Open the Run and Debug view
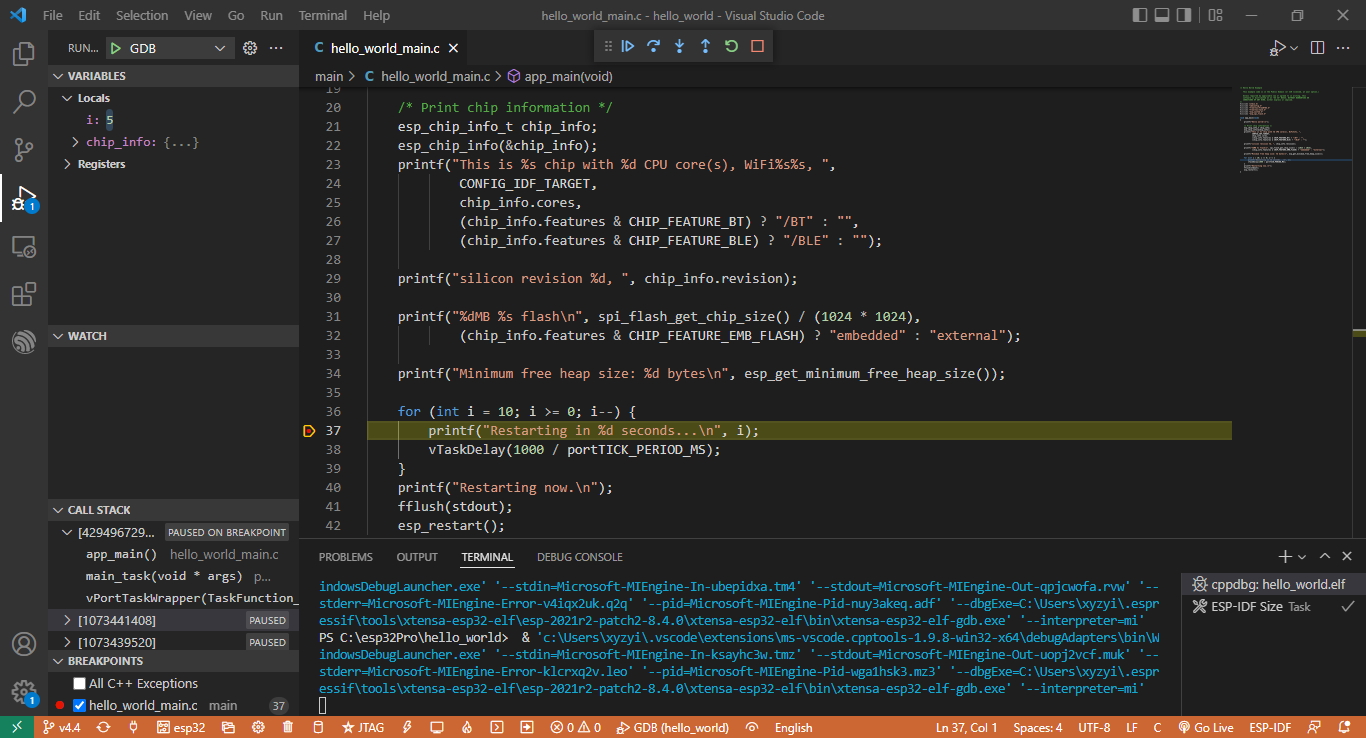 [24, 198]
